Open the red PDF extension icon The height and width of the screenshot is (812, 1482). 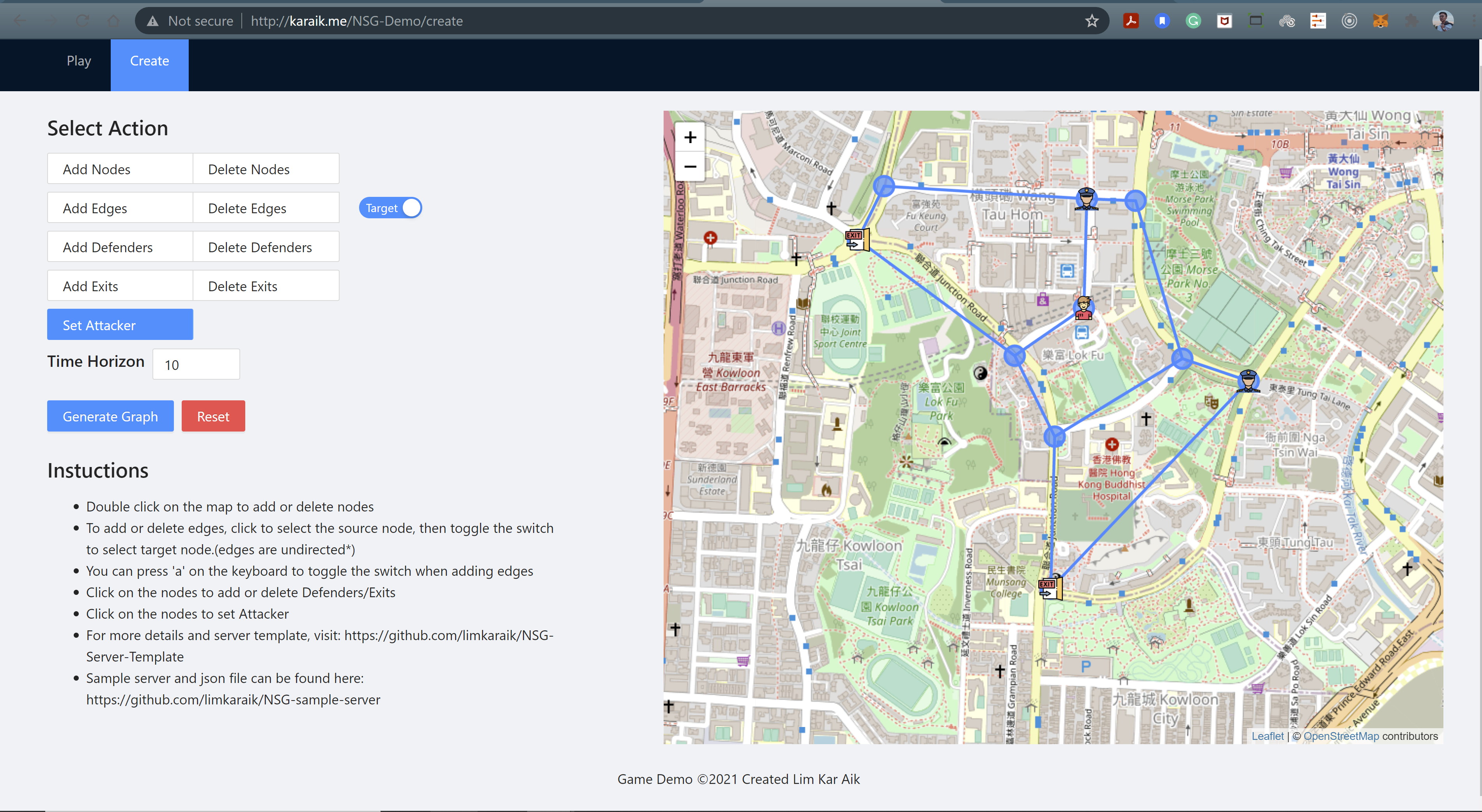[x=1130, y=21]
